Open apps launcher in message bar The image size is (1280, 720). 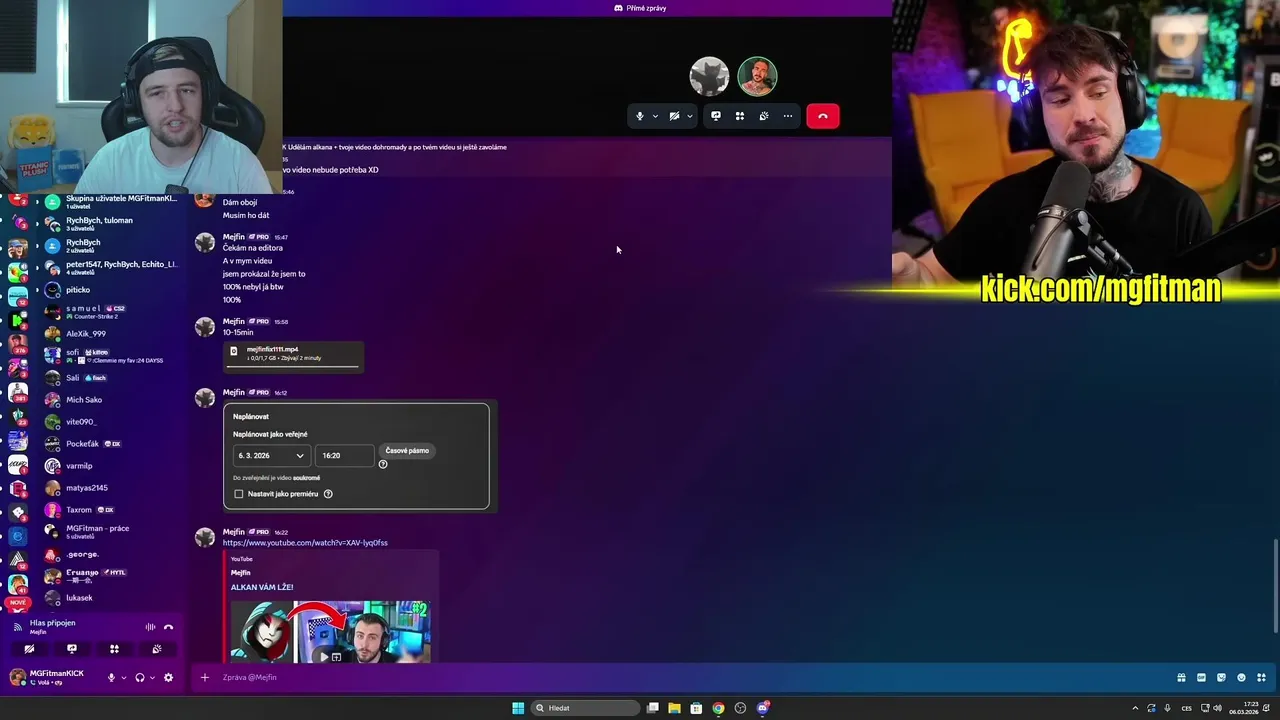[1261, 677]
